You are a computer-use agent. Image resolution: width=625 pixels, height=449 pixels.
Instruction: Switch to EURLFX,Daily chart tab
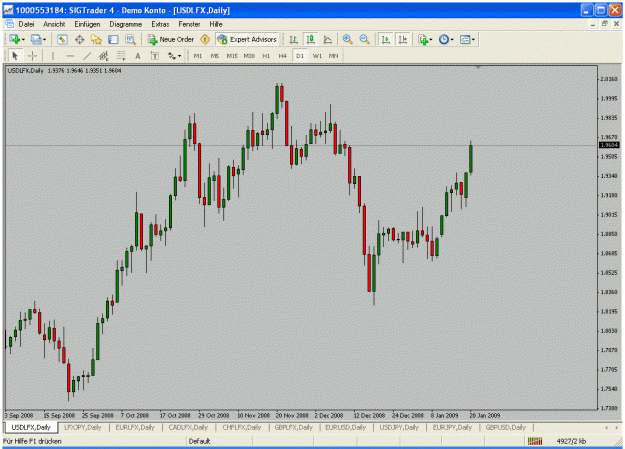[x=135, y=427]
